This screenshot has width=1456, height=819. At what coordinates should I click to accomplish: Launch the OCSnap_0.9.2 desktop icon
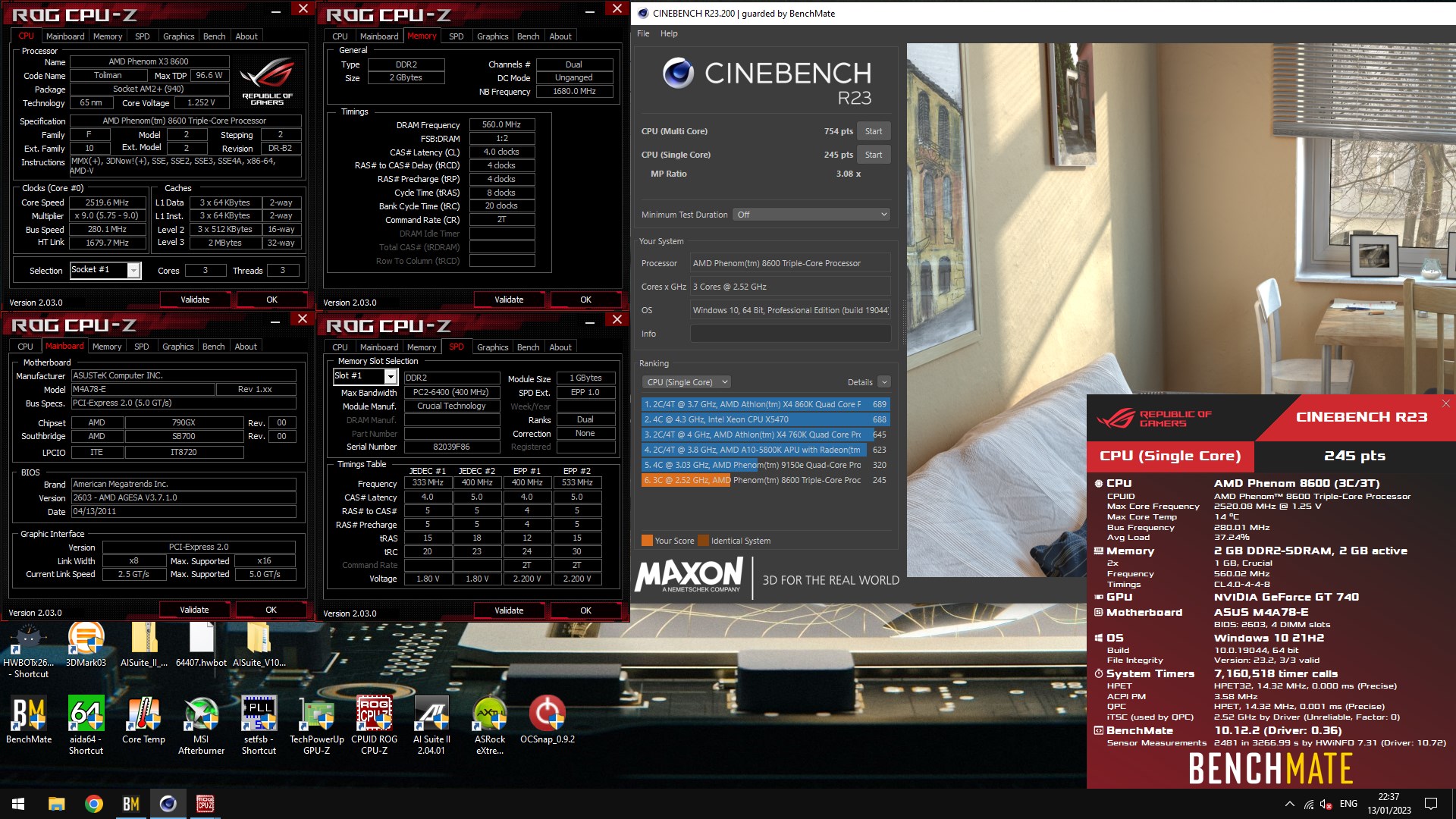[548, 720]
